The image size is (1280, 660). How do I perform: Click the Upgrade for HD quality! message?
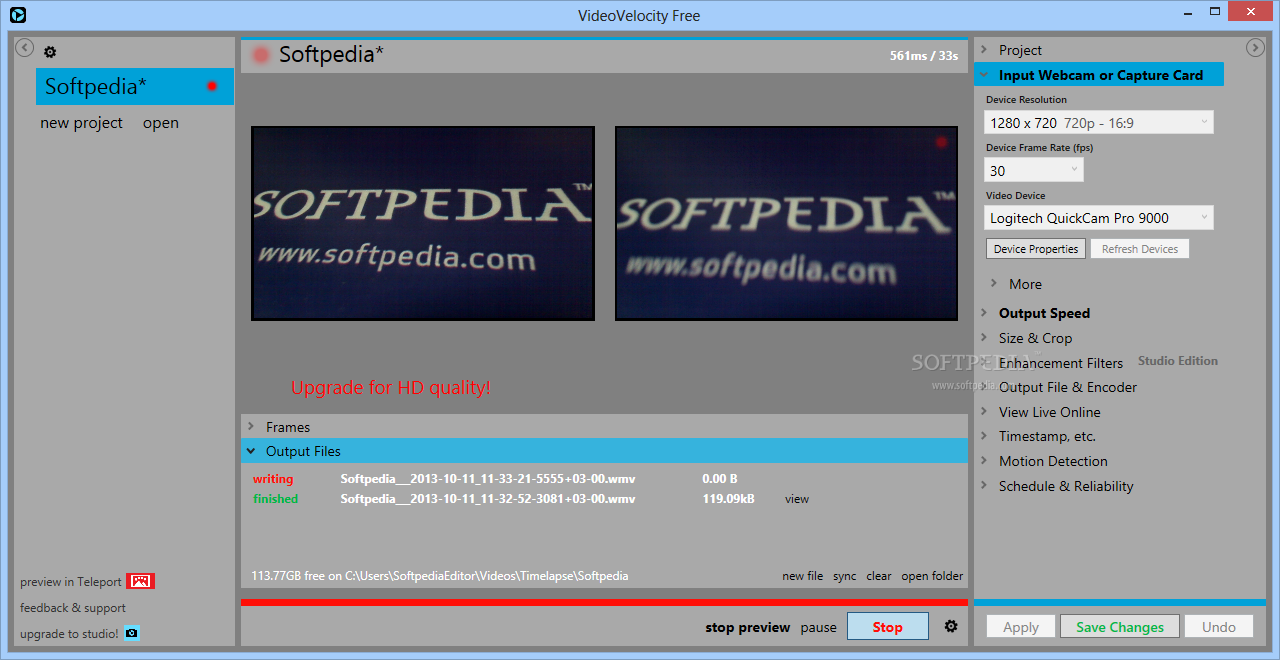[390, 387]
